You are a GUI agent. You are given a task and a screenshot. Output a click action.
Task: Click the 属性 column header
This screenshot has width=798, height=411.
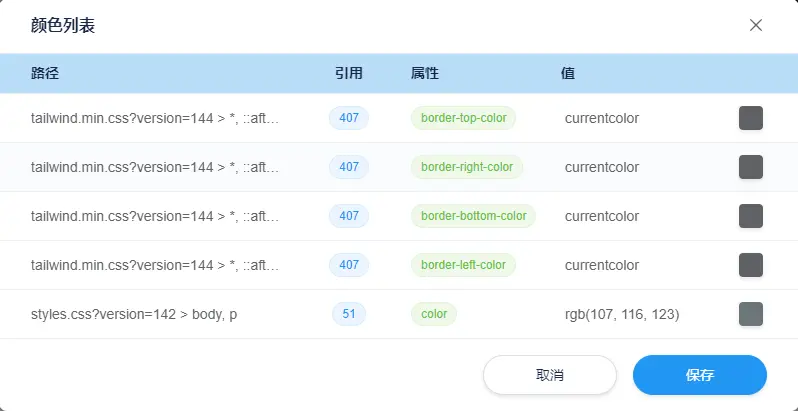pos(425,73)
